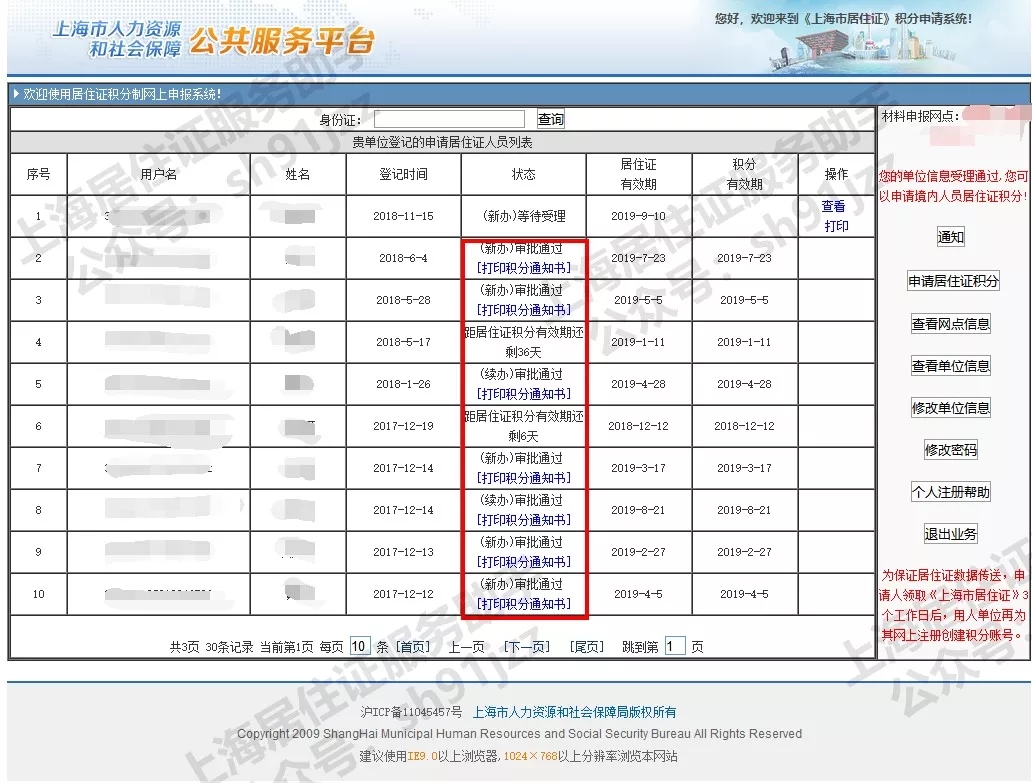Click 申请居住证积分 button
Viewport: 1032px width, 783px height.
(952, 281)
